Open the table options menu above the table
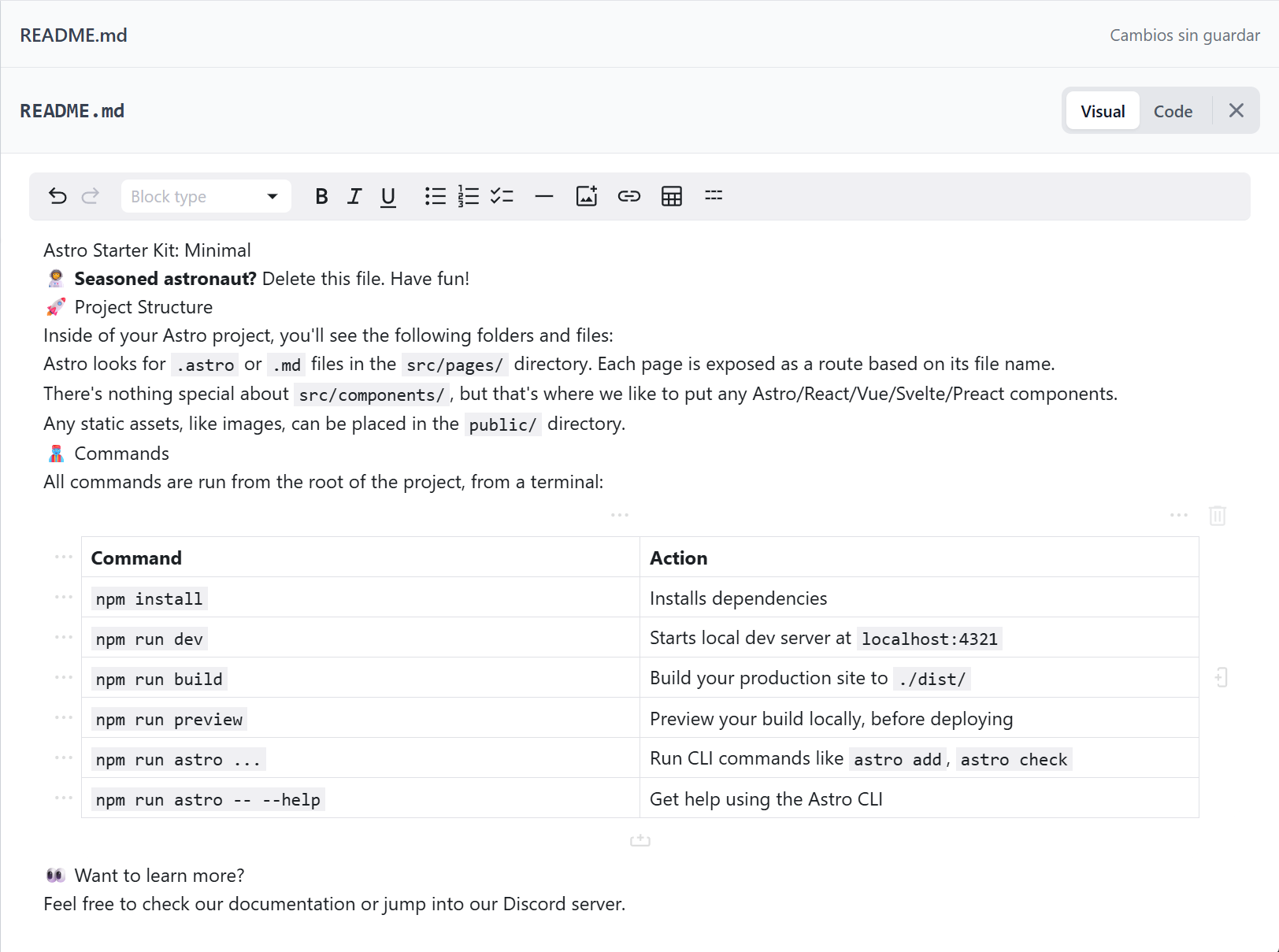 (x=620, y=514)
